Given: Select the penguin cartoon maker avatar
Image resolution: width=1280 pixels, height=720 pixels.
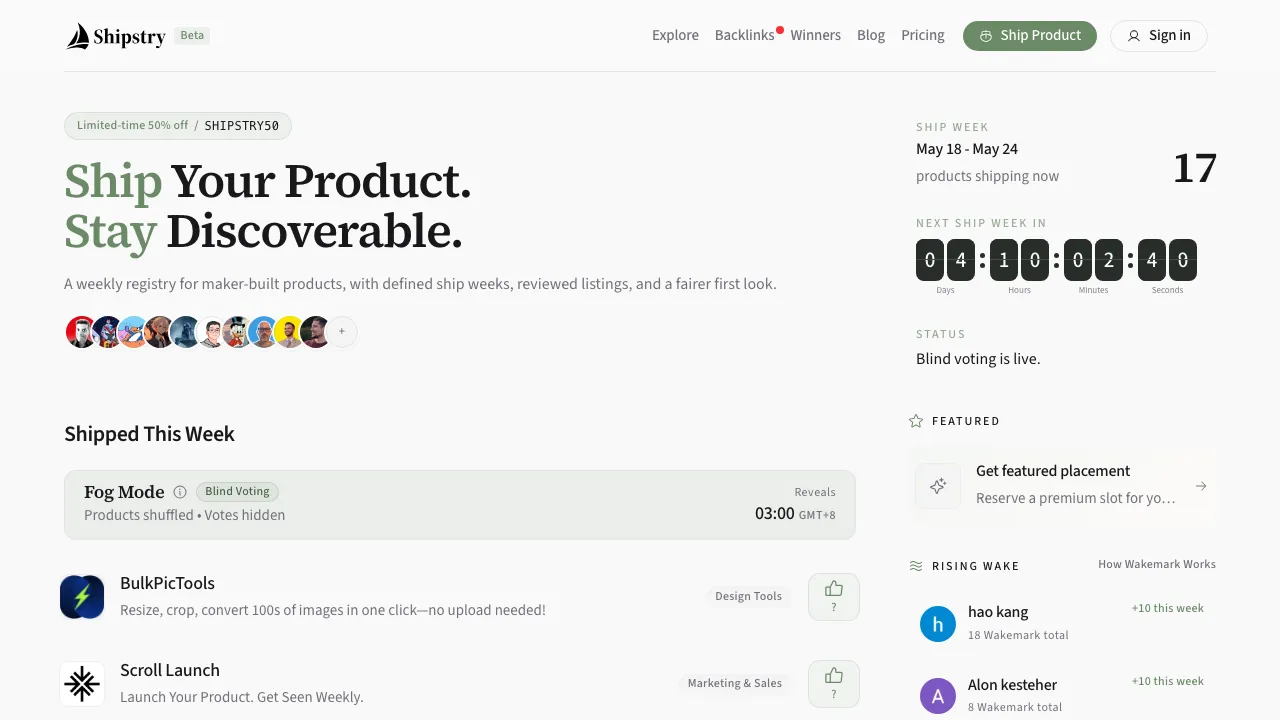Looking at the screenshot, I should click(133, 332).
